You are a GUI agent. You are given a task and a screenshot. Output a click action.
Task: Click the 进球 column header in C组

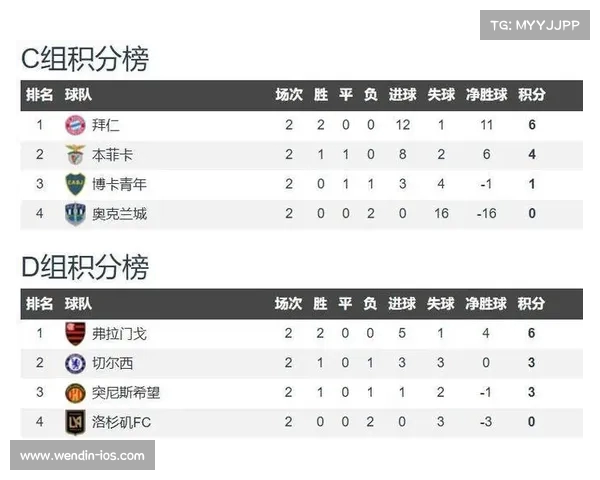402,95
